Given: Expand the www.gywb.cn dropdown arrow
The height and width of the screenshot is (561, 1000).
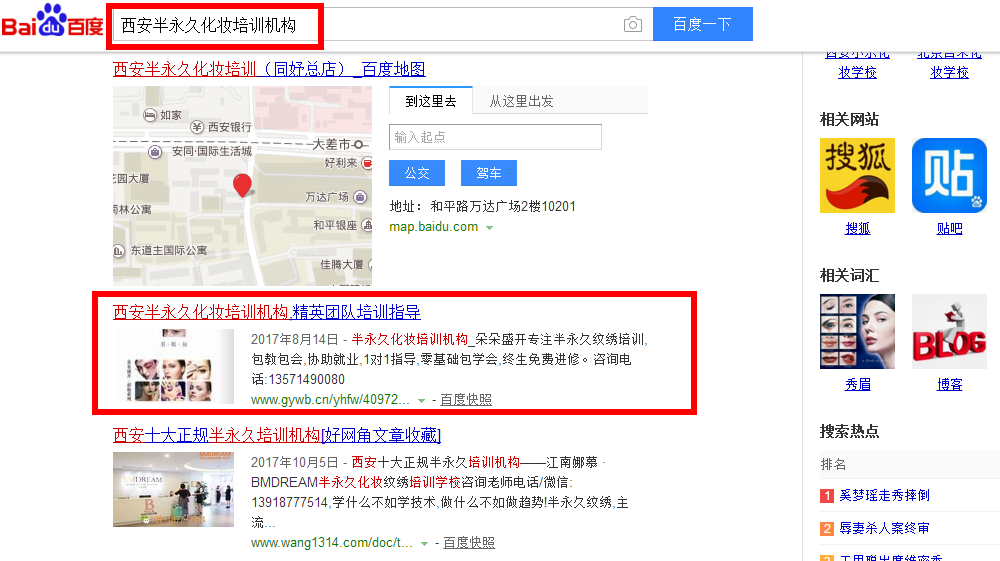Looking at the screenshot, I should tap(422, 400).
